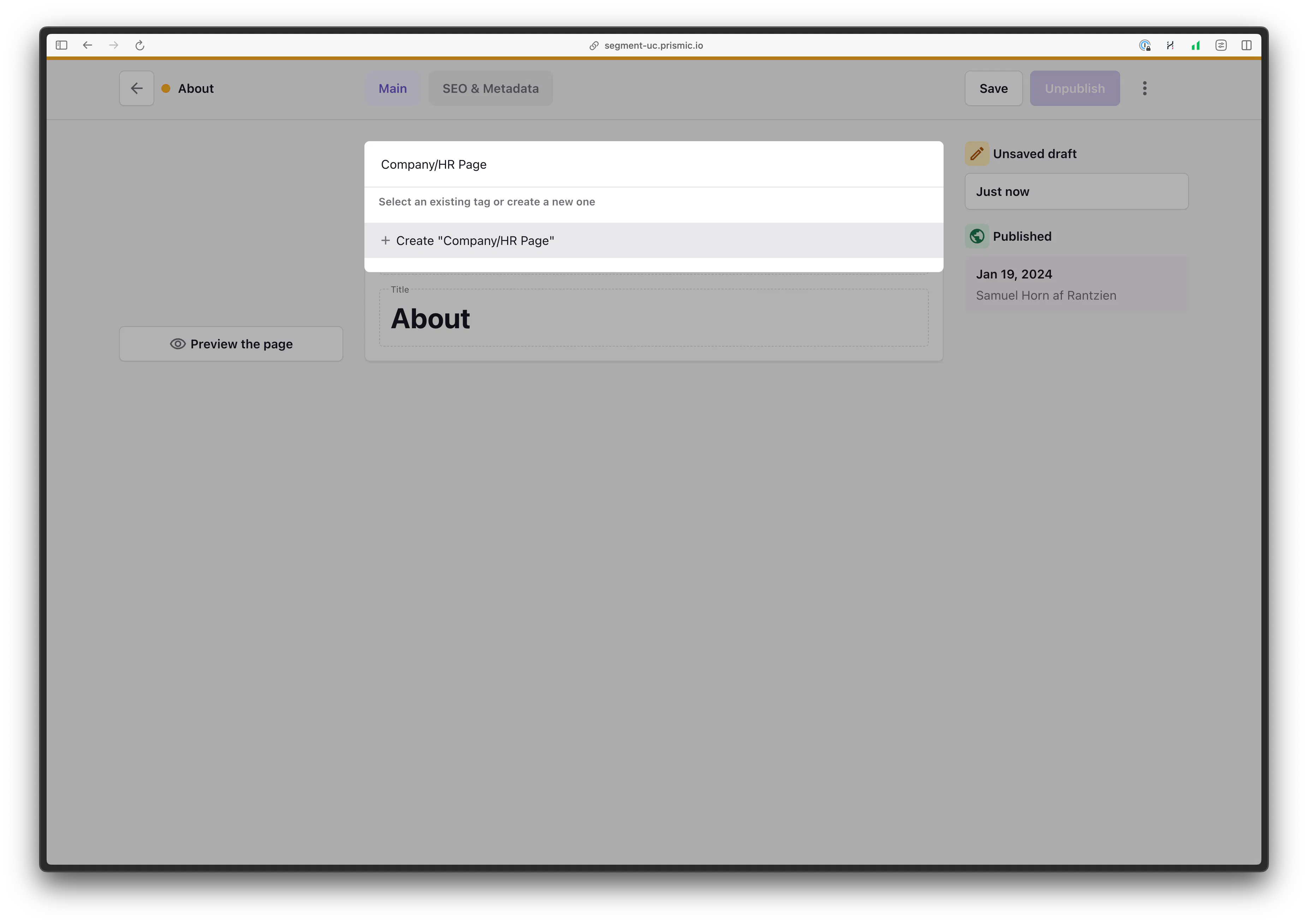The height and width of the screenshot is (924, 1308).
Task: Click the segment-uc.prismic.io address bar
Action: [x=653, y=46]
